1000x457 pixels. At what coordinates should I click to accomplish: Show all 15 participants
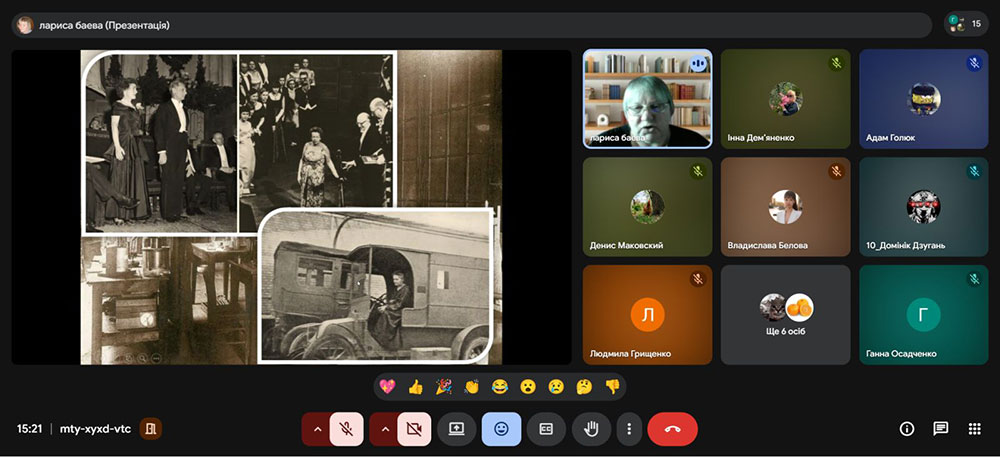pyautogui.click(x=966, y=24)
